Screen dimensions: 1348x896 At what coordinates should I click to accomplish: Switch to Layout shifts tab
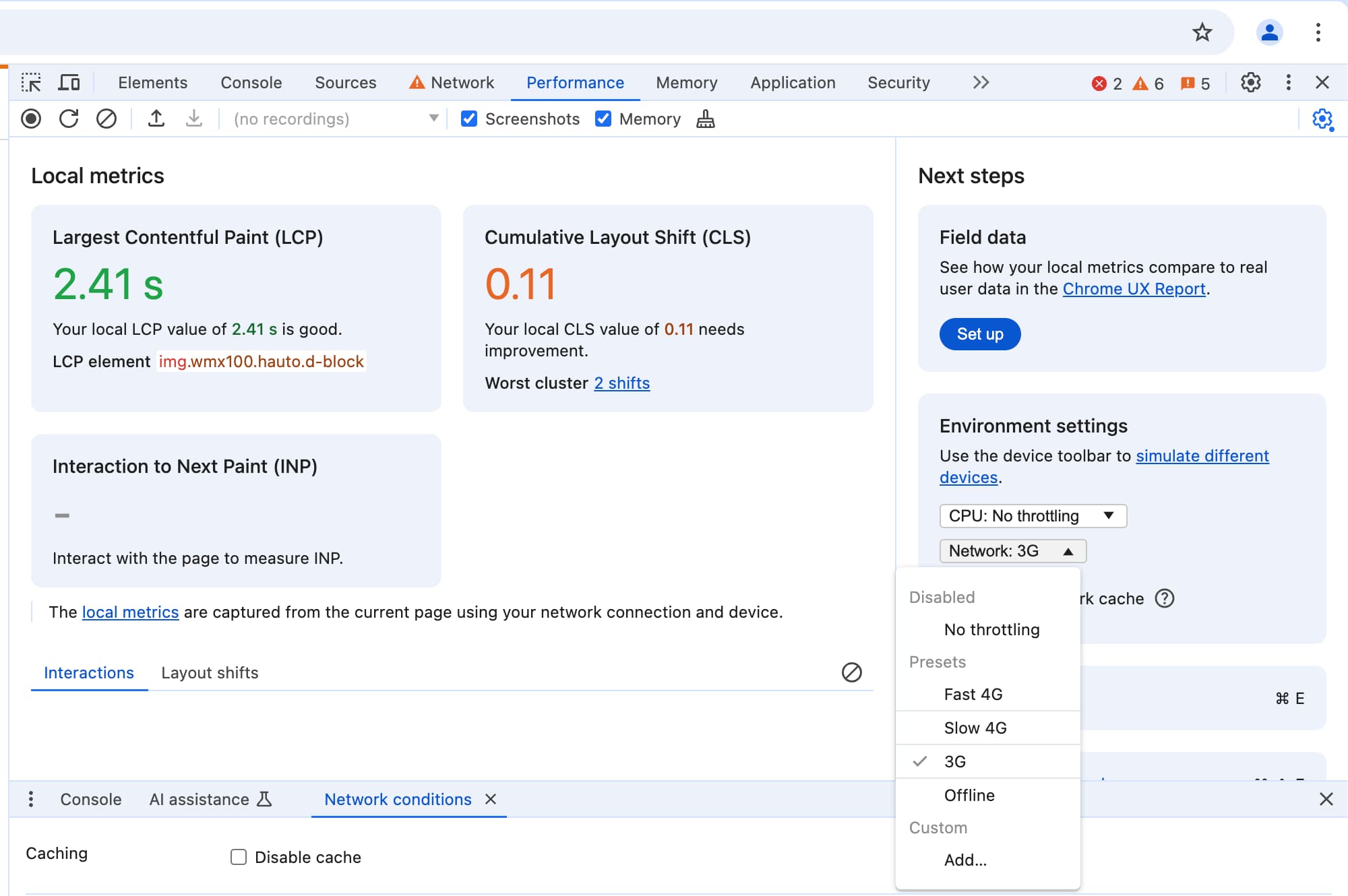(x=210, y=672)
